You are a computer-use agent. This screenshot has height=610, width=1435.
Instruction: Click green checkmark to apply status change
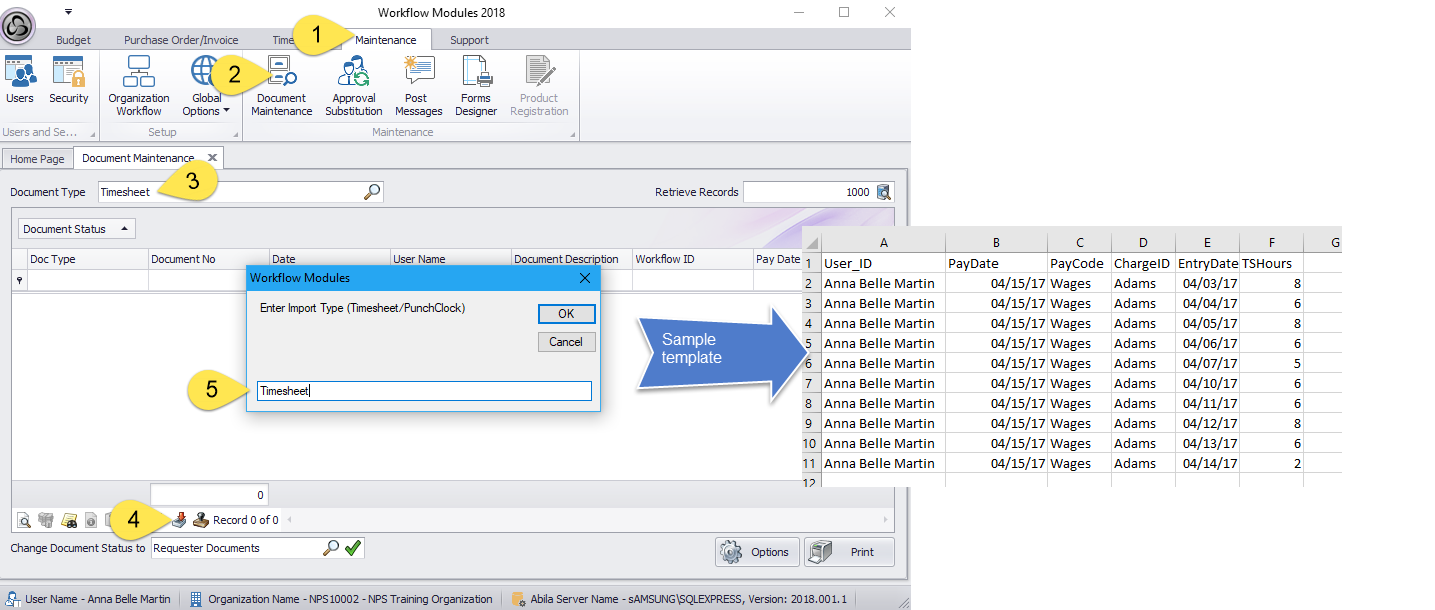coord(353,548)
